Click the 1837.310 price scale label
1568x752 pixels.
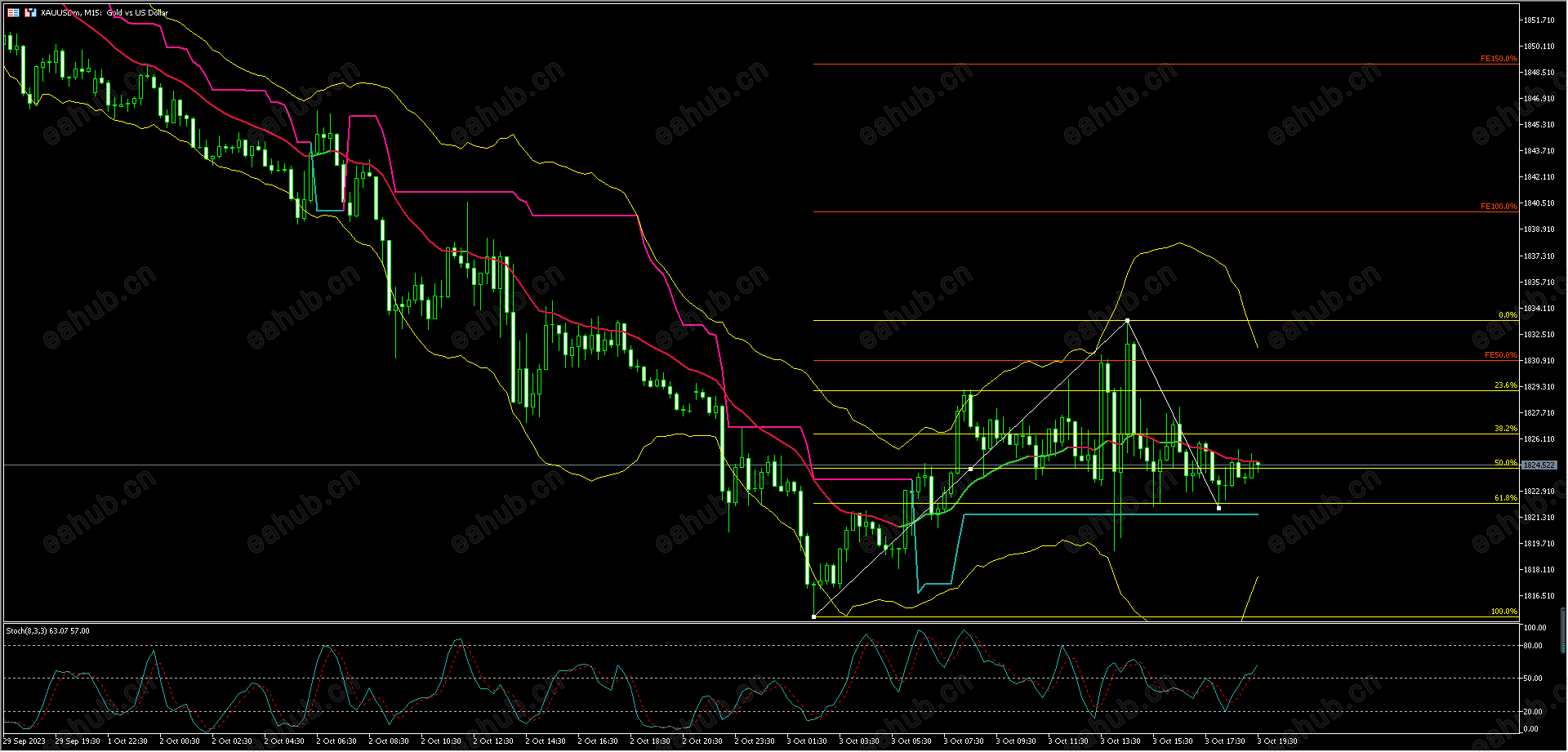[x=1539, y=256]
